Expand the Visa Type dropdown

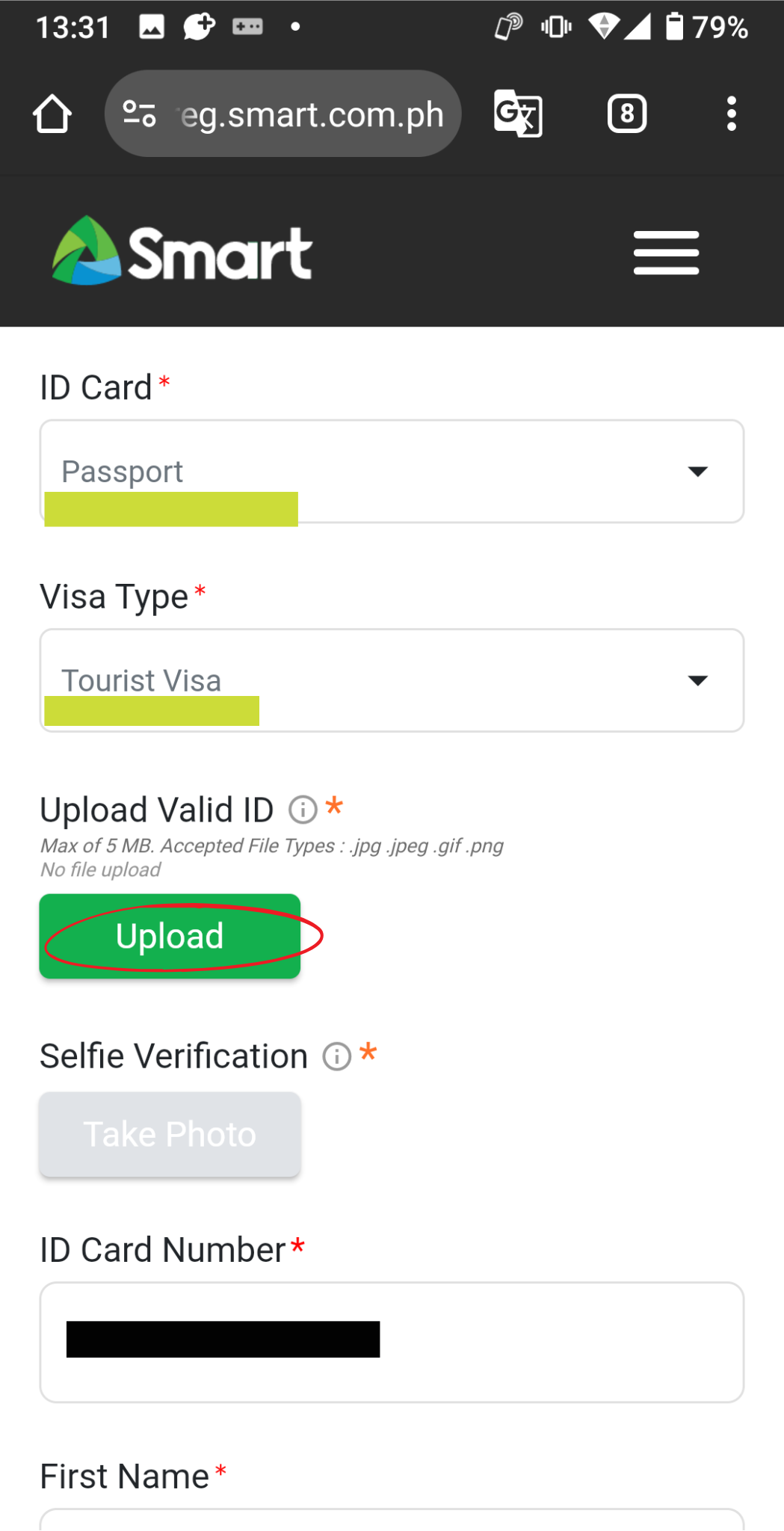click(x=392, y=680)
